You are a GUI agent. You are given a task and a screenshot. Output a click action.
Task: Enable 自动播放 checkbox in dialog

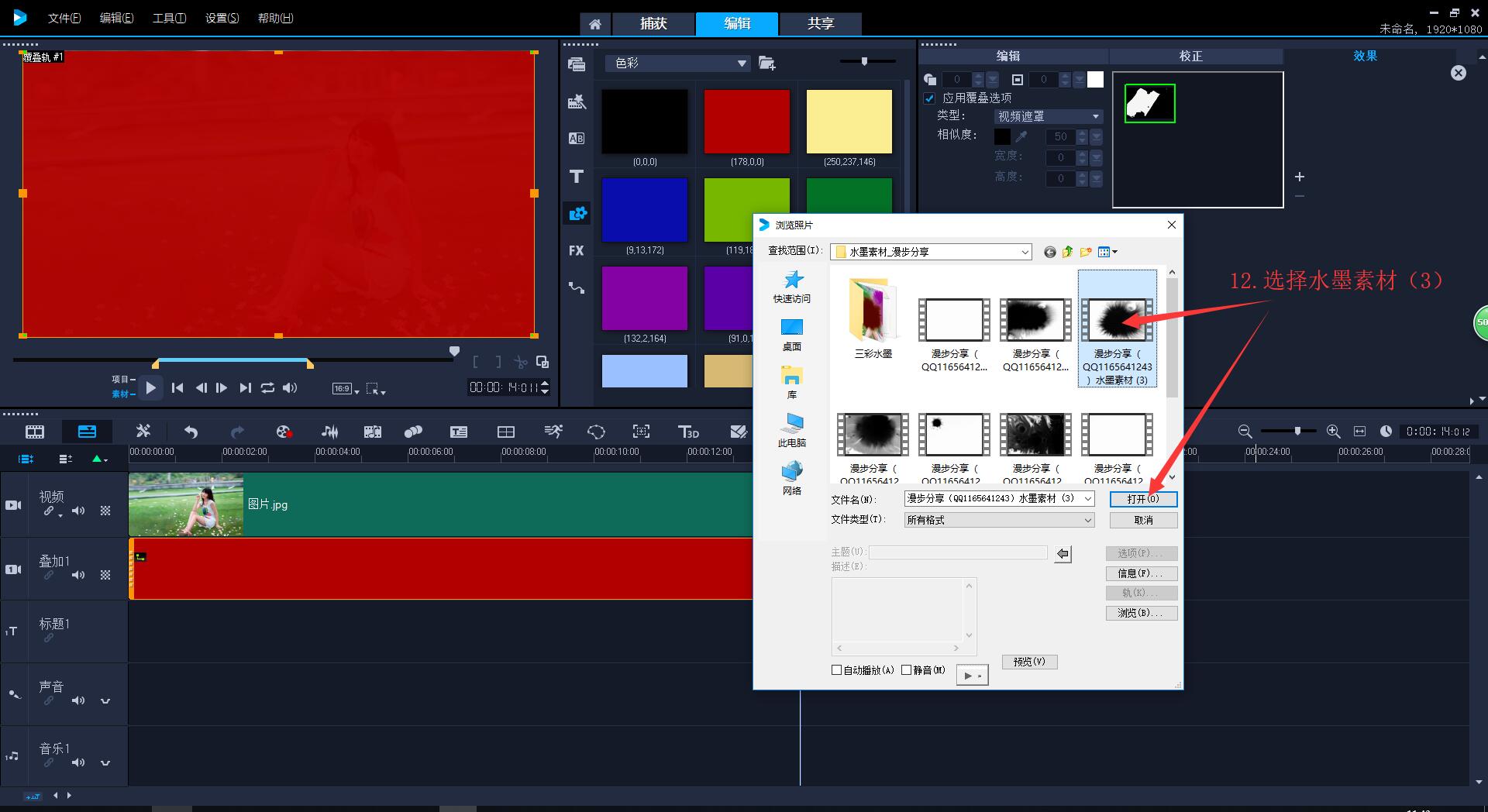836,670
